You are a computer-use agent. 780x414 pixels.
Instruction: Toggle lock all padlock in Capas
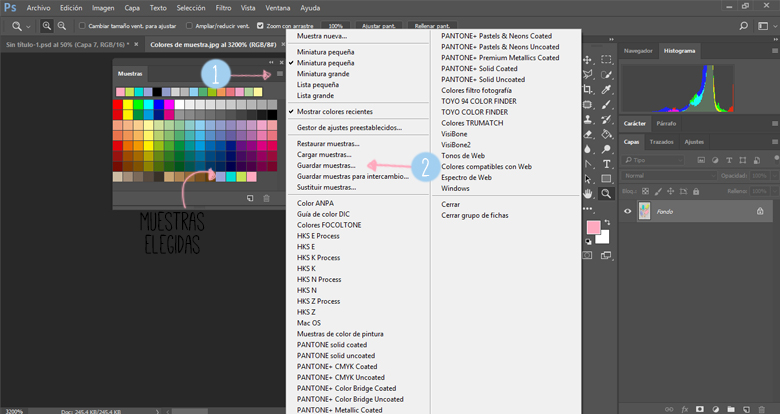(696, 191)
